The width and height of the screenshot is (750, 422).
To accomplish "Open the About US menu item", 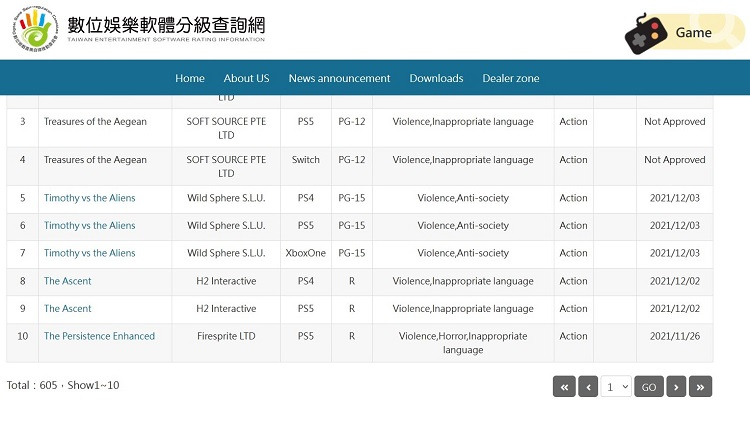I will tap(246, 78).
